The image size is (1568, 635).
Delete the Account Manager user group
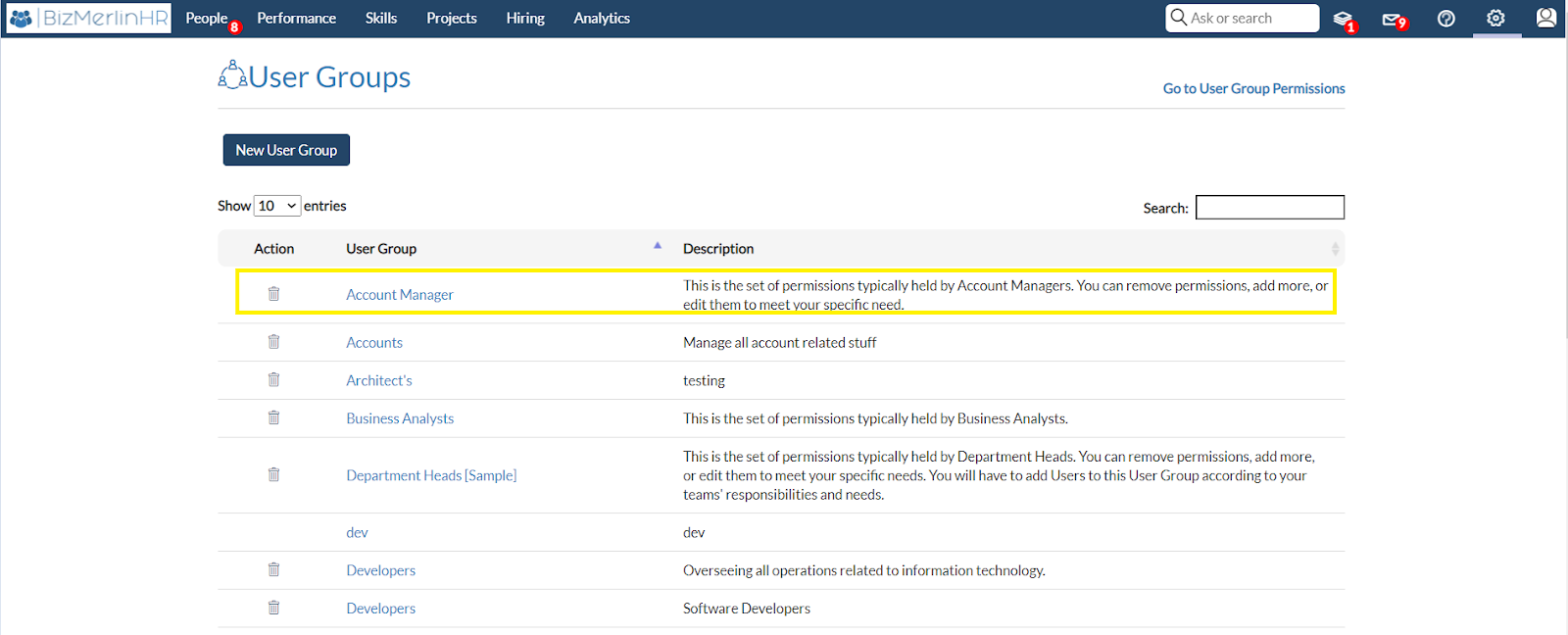click(x=273, y=294)
